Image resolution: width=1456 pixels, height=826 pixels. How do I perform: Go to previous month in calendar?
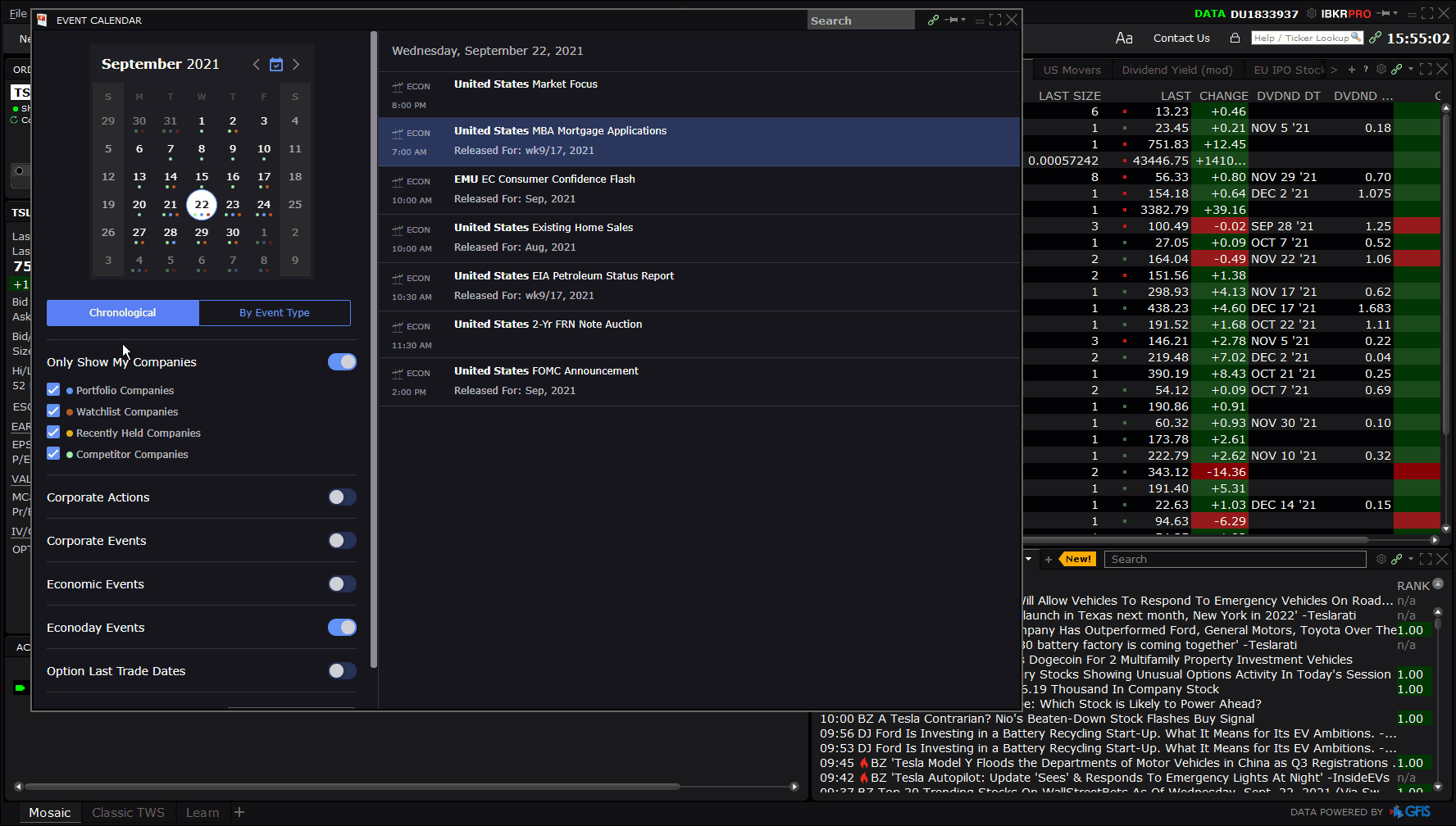click(x=256, y=64)
